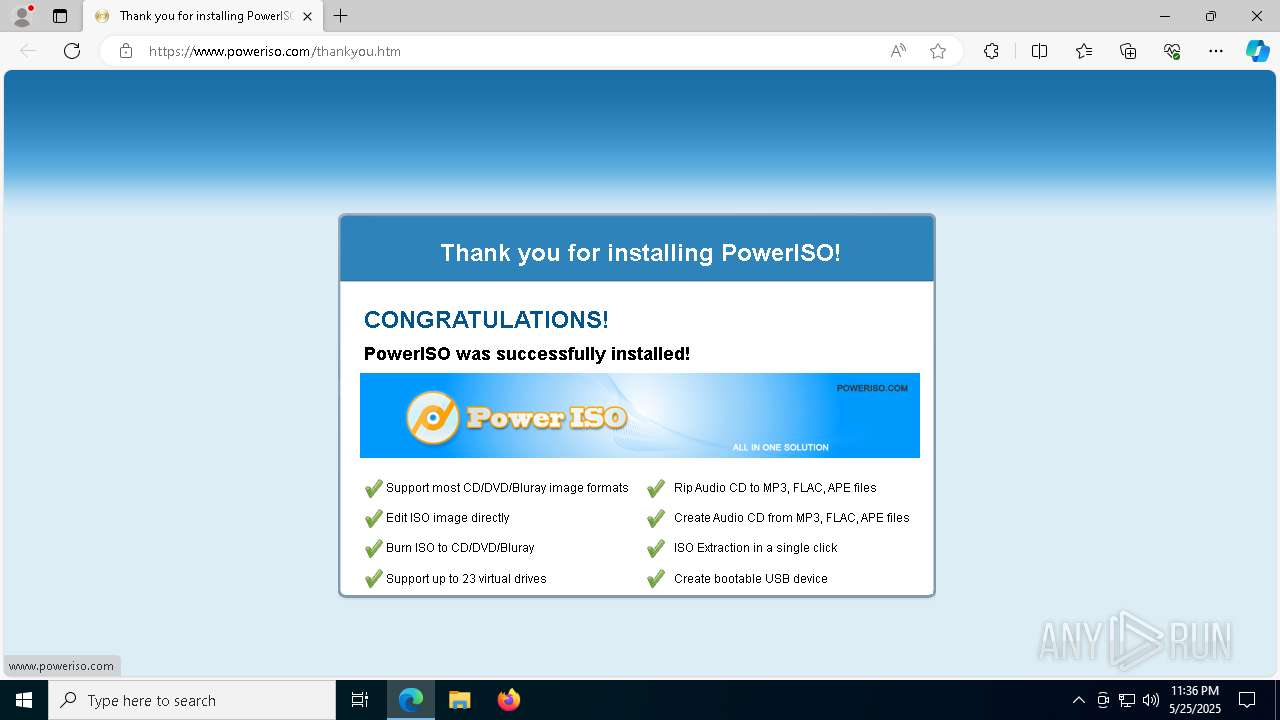Open the Edge profile icon
This screenshot has width=1280, height=720.
[22, 16]
